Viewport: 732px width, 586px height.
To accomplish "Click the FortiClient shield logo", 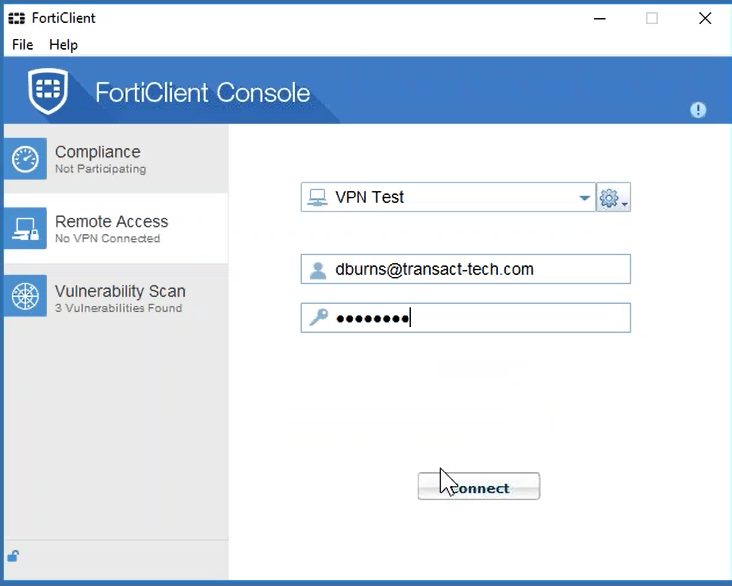I will (x=48, y=92).
